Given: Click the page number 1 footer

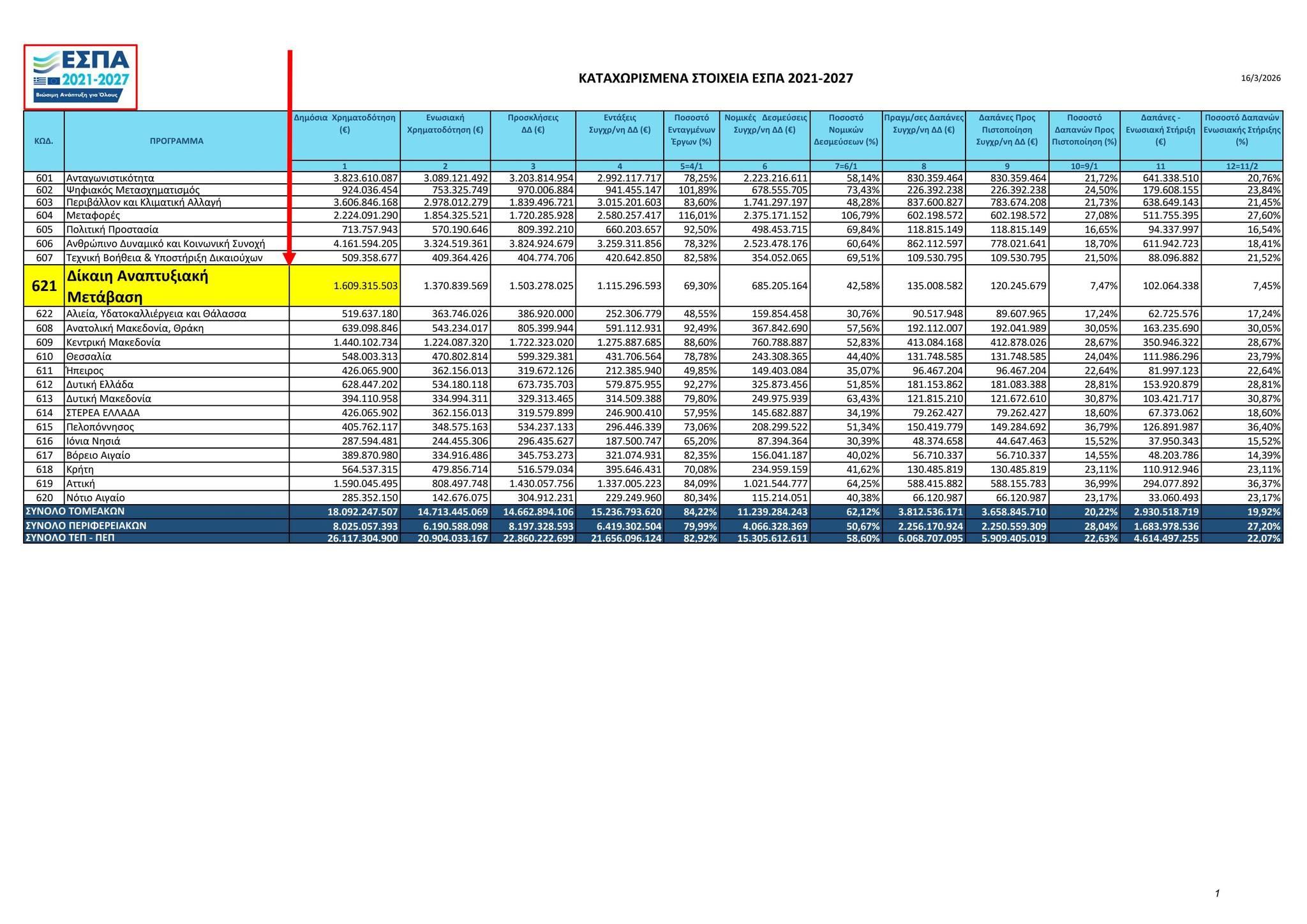Looking at the screenshot, I should [x=1217, y=893].
